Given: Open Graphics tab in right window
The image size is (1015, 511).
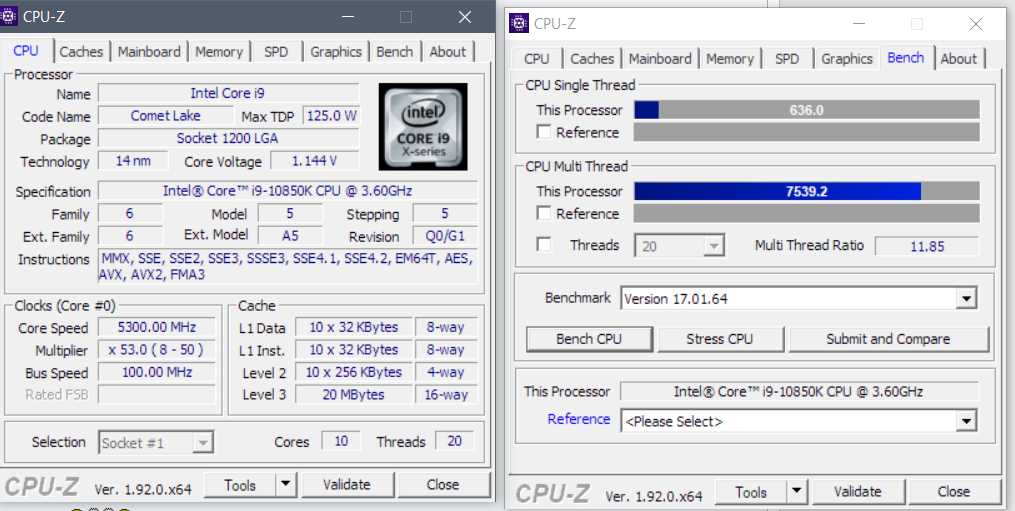Looking at the screenshot, I should tap(847, 59).
